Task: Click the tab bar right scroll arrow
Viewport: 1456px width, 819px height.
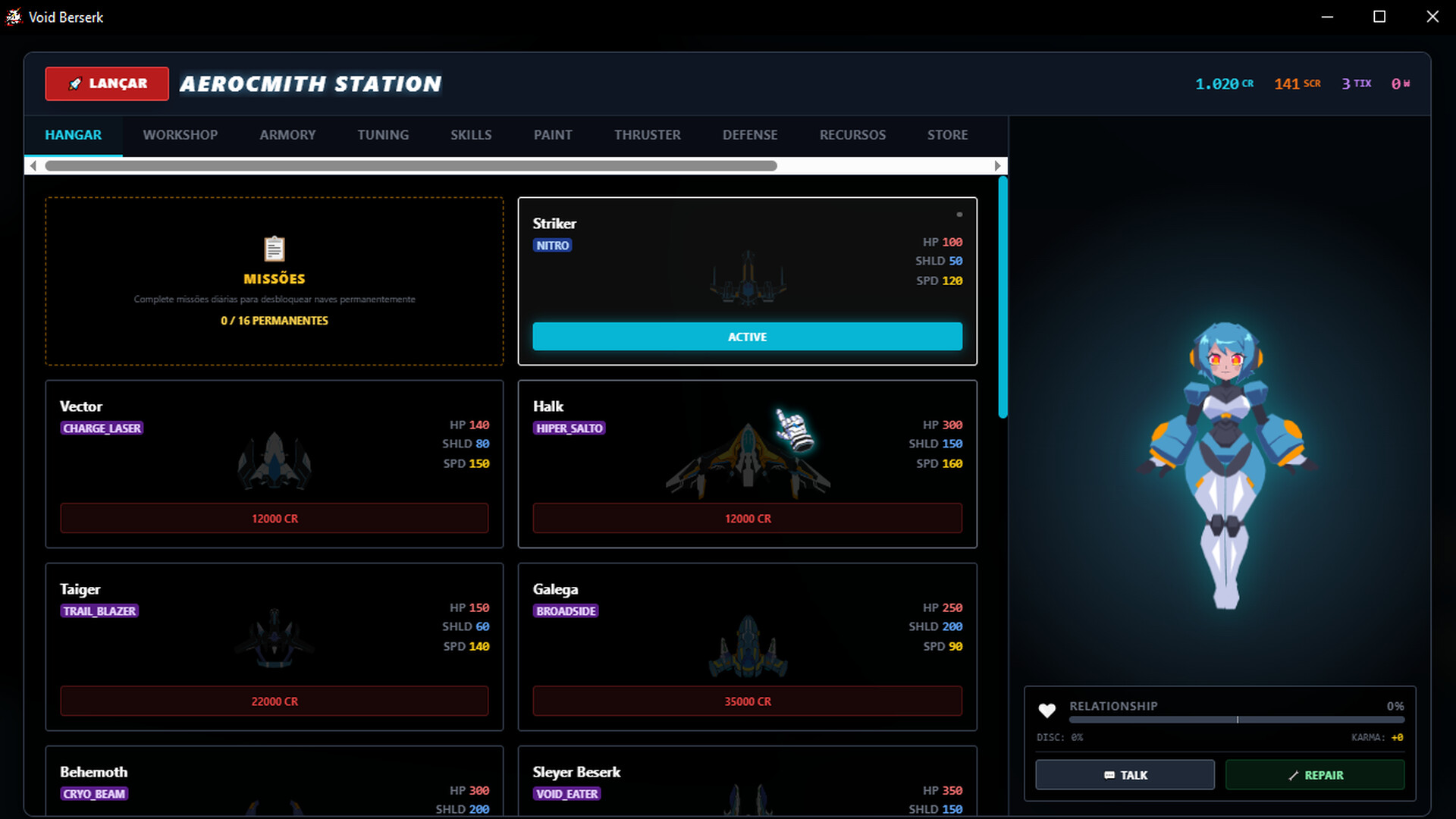Action: [998, 165]
